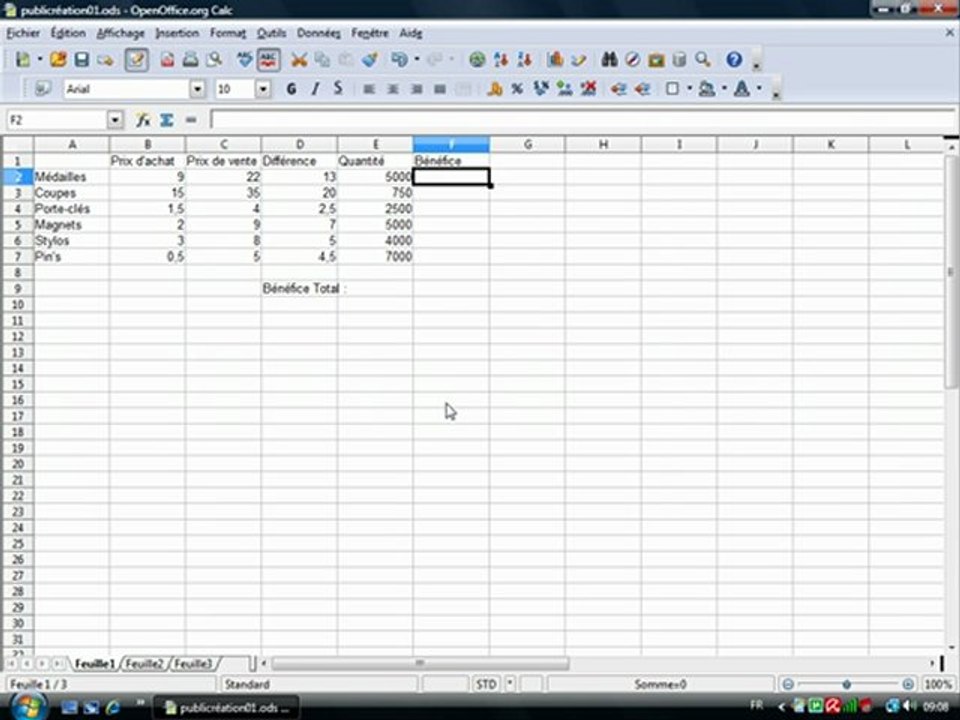960x720 pixels.
Task: Open the Données menu
Action: click(x=318, y=33)
